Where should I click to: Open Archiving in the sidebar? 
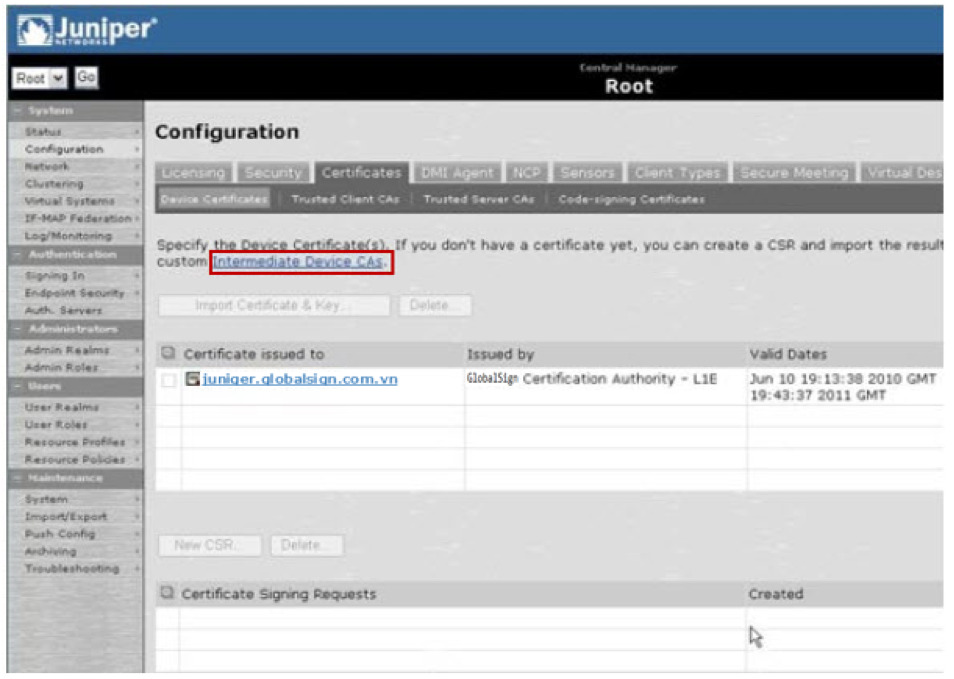tap(50, 551)
